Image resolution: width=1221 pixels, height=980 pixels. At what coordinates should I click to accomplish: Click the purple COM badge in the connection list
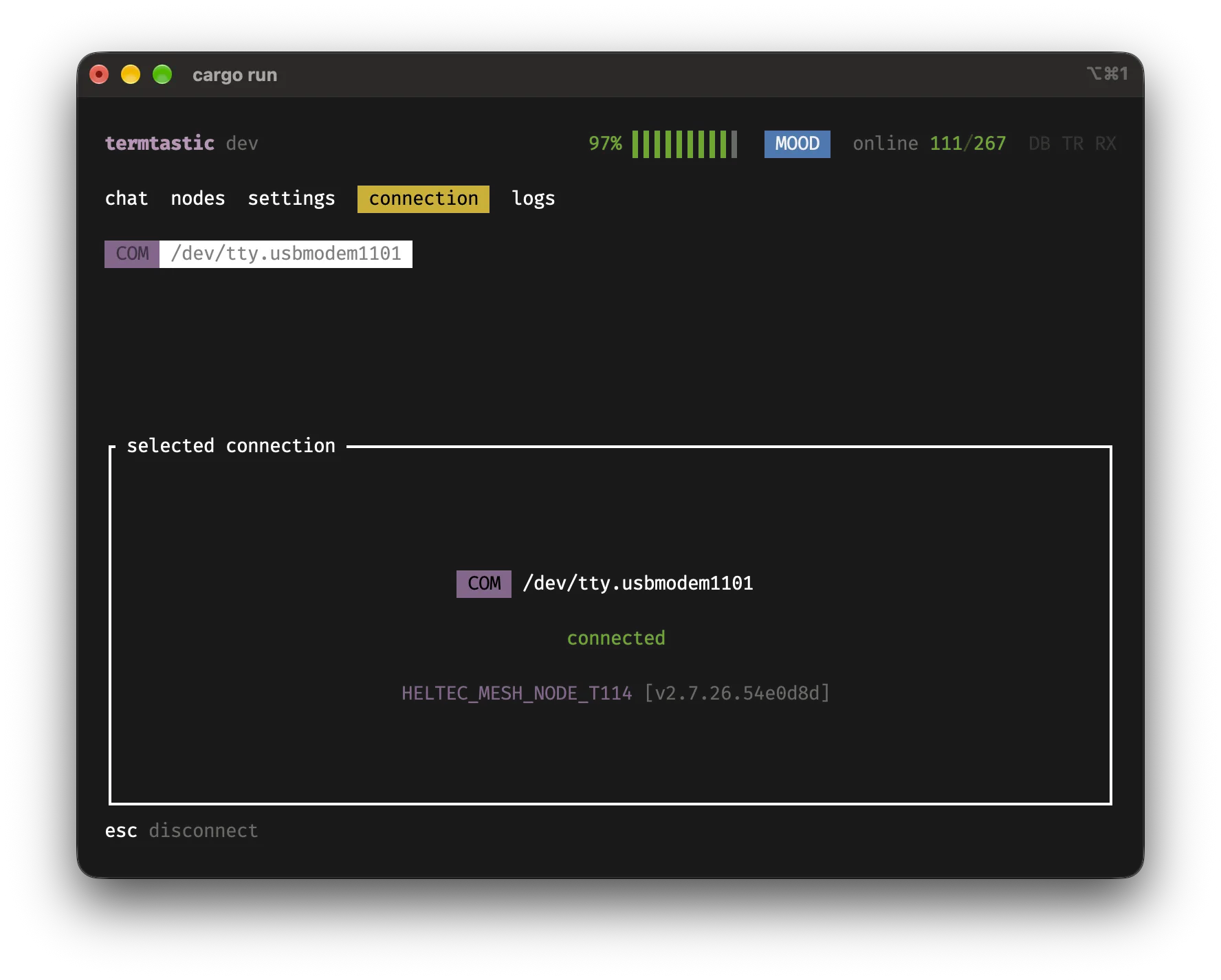point(132,254)
